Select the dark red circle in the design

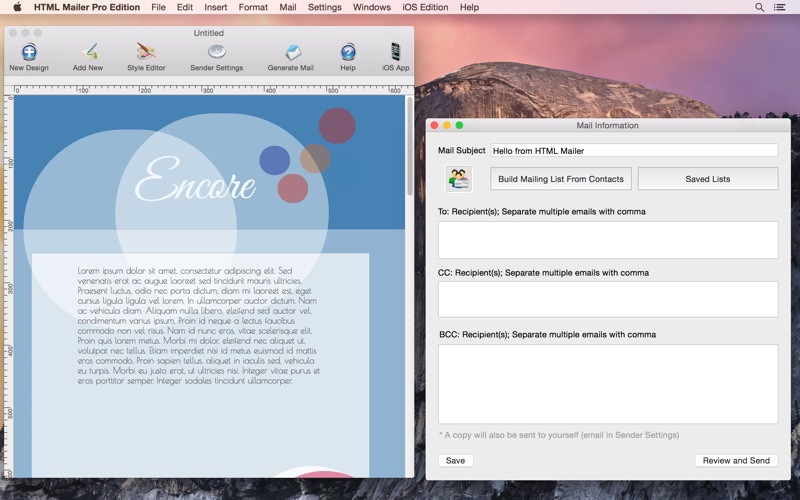337,126
